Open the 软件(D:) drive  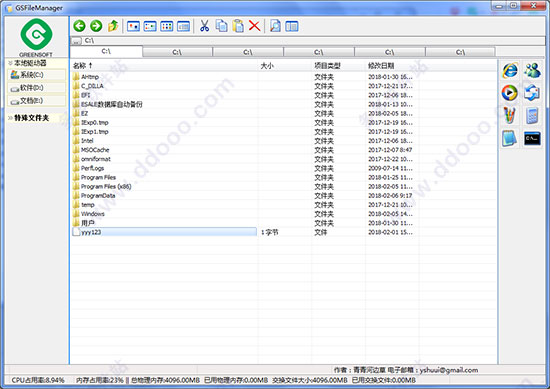(36, 88)
